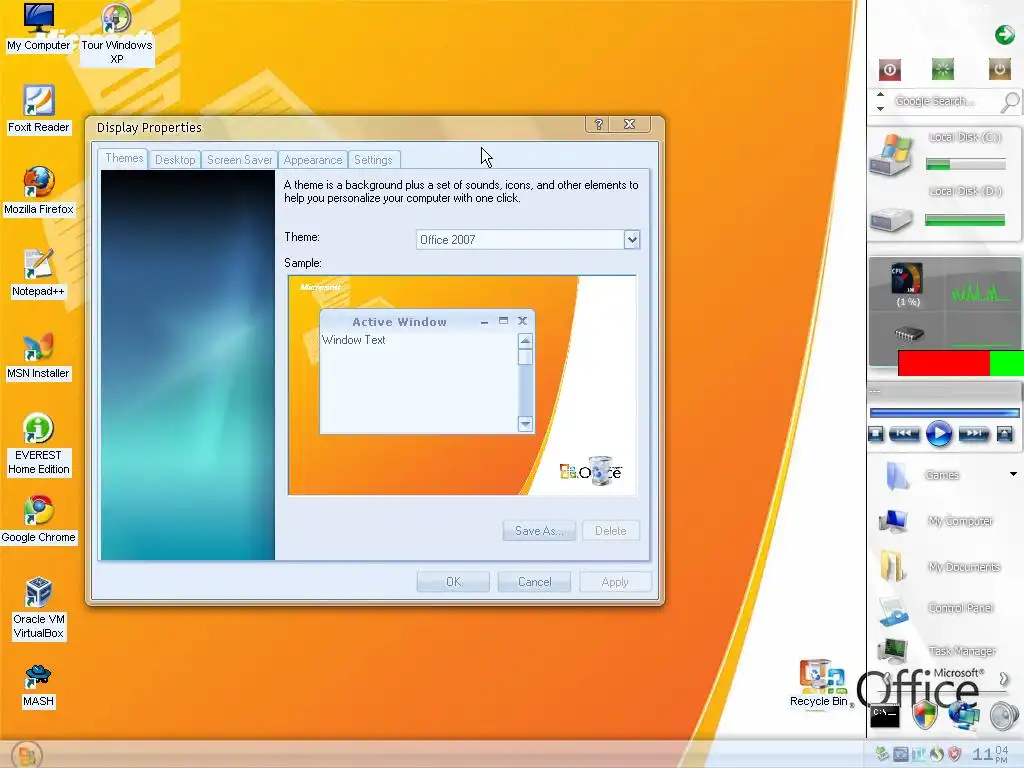Click previous page arrow in sidebar launcher
The height and width of the screenshot is (768, 1024).
pos(886,680)
